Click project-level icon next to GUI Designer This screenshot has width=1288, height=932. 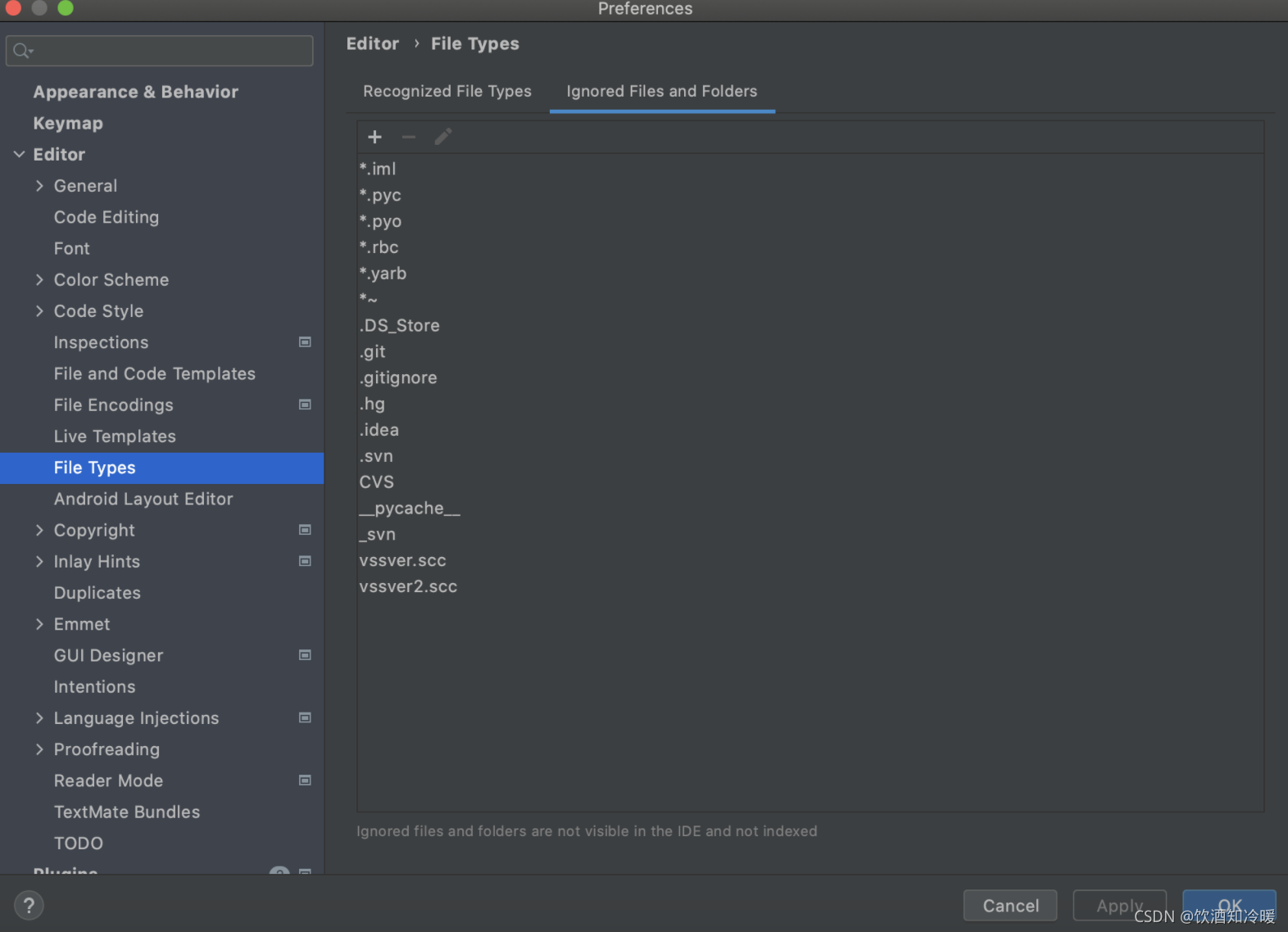[x=305, y=655]
